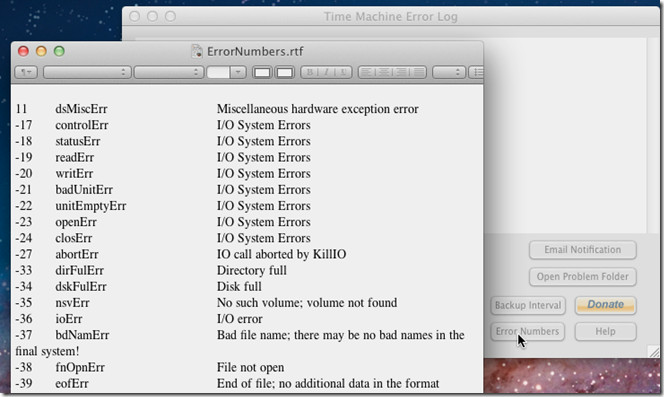Click the unitEmptyErr entry

click(x=91, y=206)
